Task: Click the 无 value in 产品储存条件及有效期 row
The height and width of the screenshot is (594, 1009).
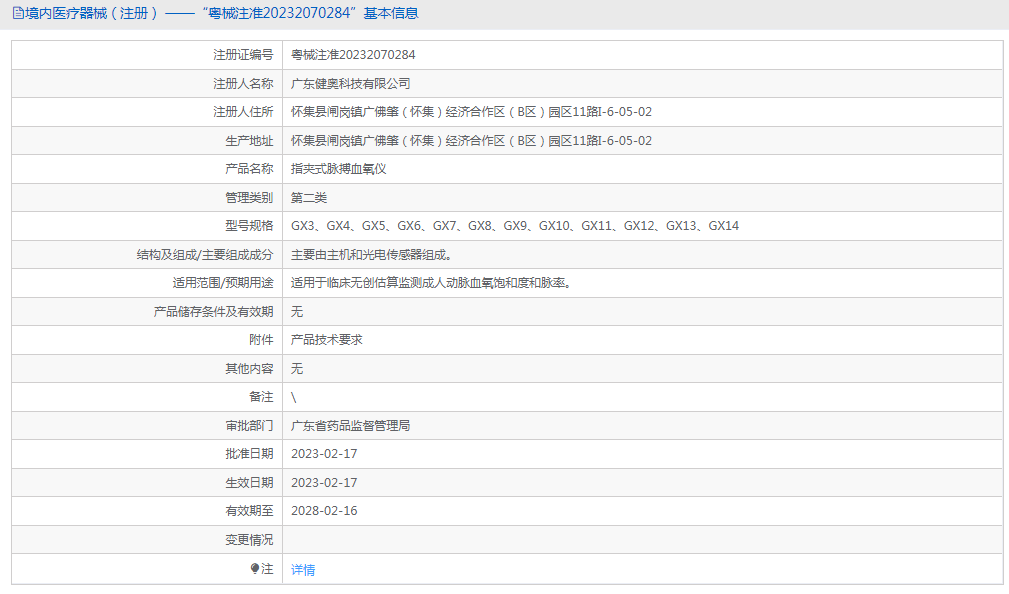Action: tap(297, 311)
